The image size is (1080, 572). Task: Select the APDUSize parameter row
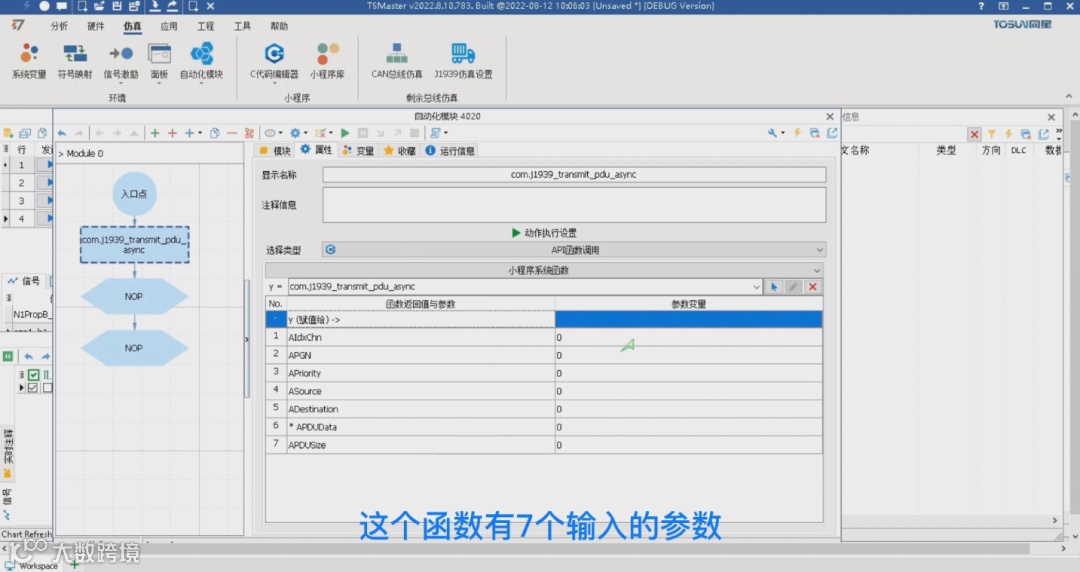click(x=544, y=445)
